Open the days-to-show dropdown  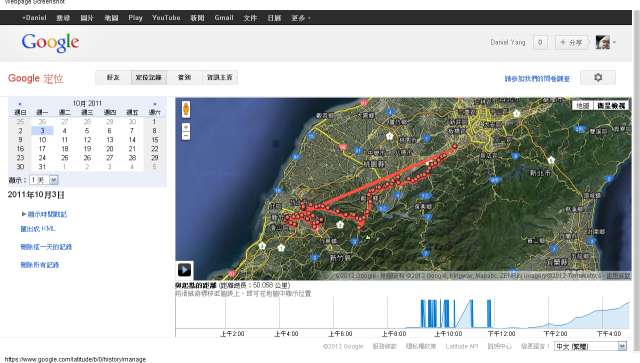pos(44,180)
